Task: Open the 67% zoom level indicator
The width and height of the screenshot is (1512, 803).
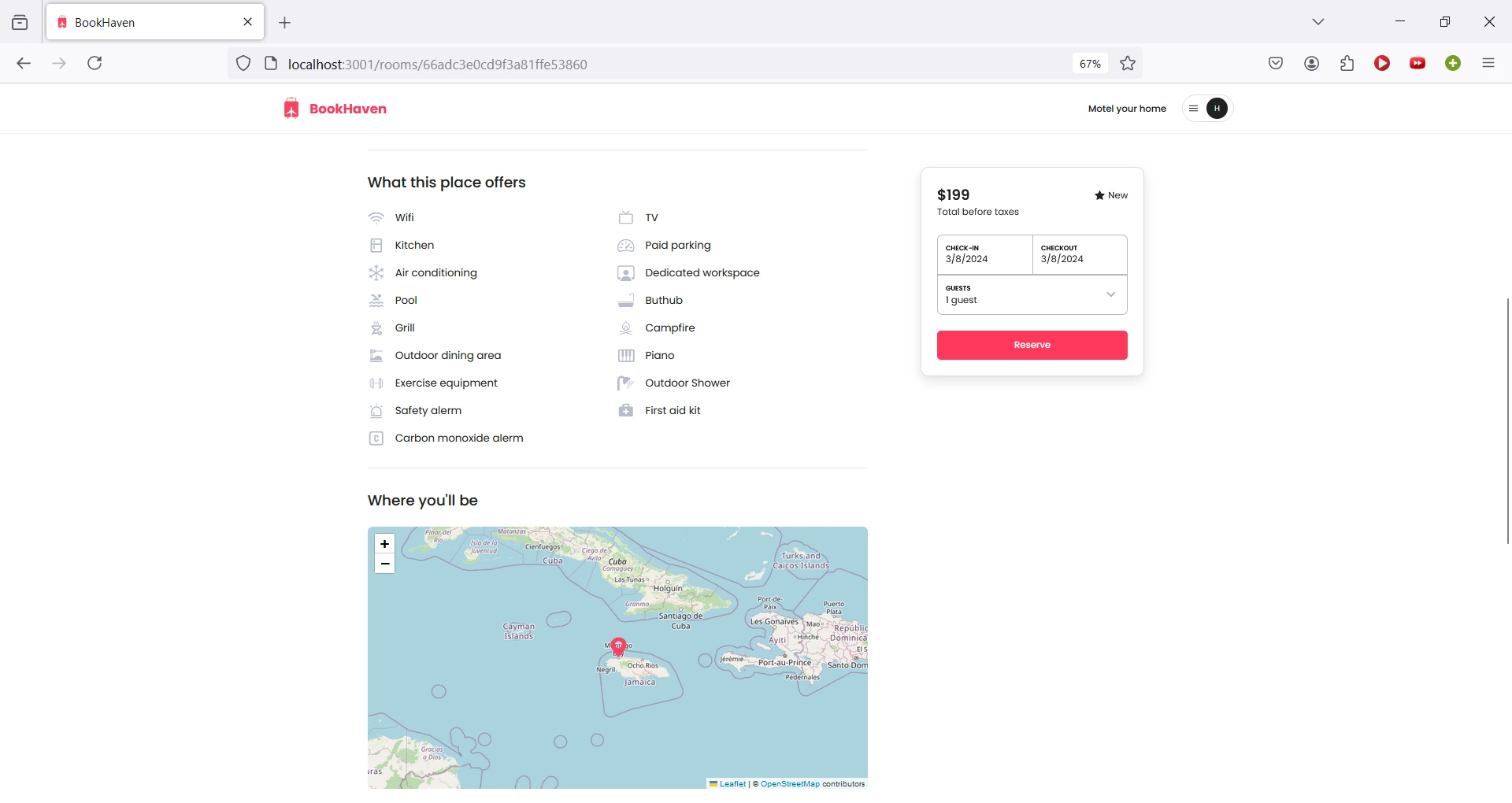Action: click(1090, 64)
